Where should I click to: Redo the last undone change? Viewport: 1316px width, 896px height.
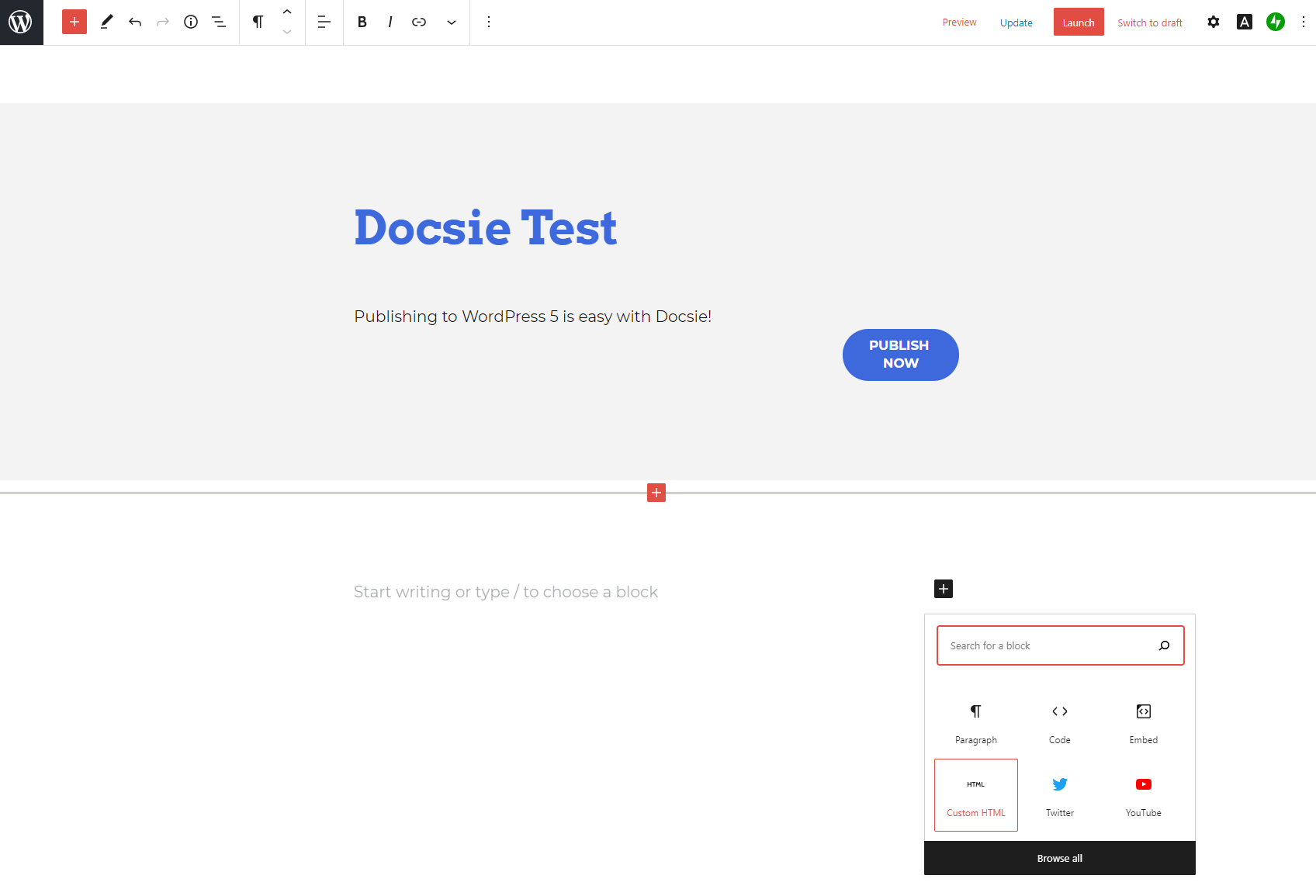tap(163, 22)
